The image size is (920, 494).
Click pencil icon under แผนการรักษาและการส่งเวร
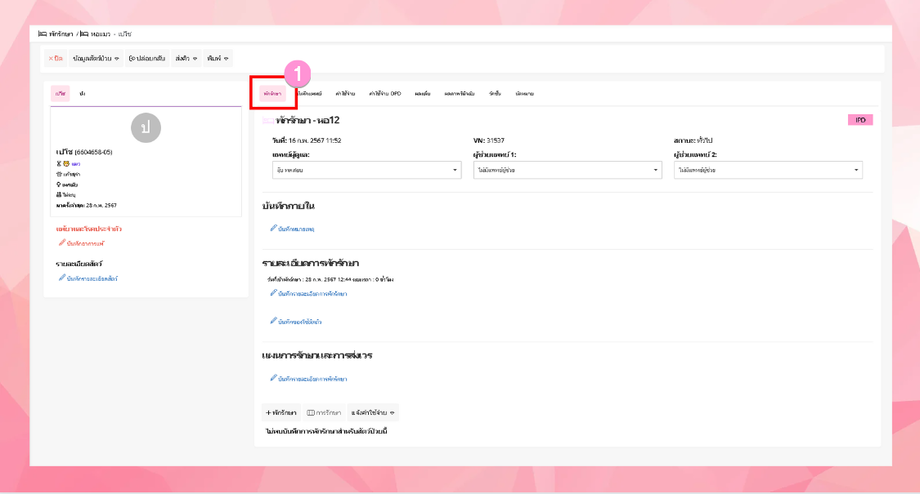point(273,378)
